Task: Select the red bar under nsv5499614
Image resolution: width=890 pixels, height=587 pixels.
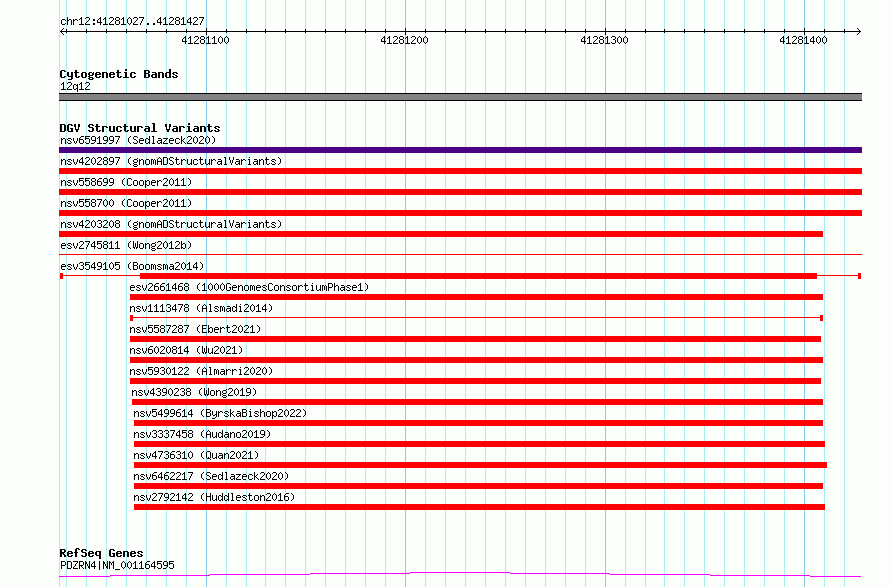Action: point(478,423)
